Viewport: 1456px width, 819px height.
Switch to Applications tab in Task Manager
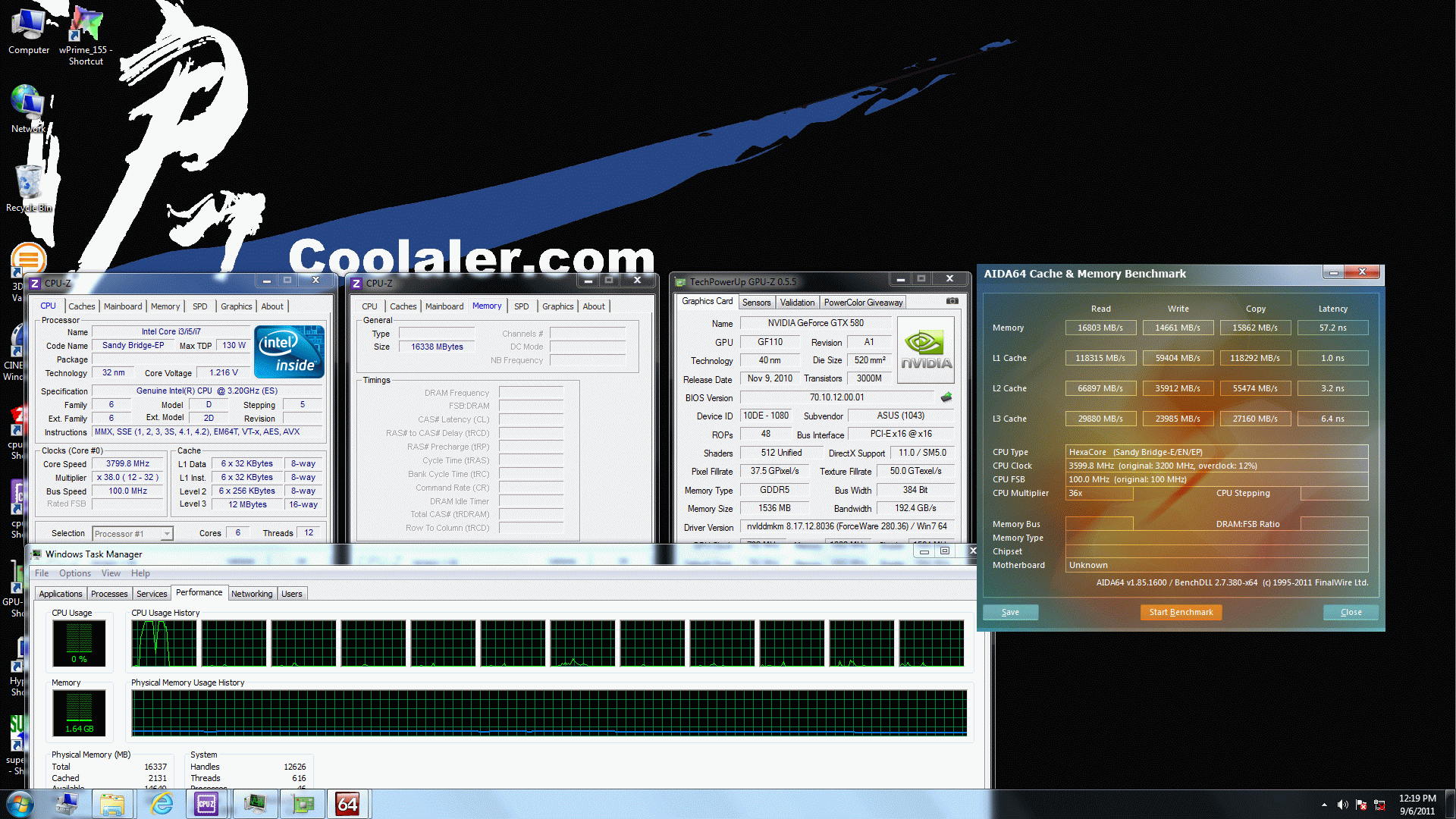tap(61, 594)
